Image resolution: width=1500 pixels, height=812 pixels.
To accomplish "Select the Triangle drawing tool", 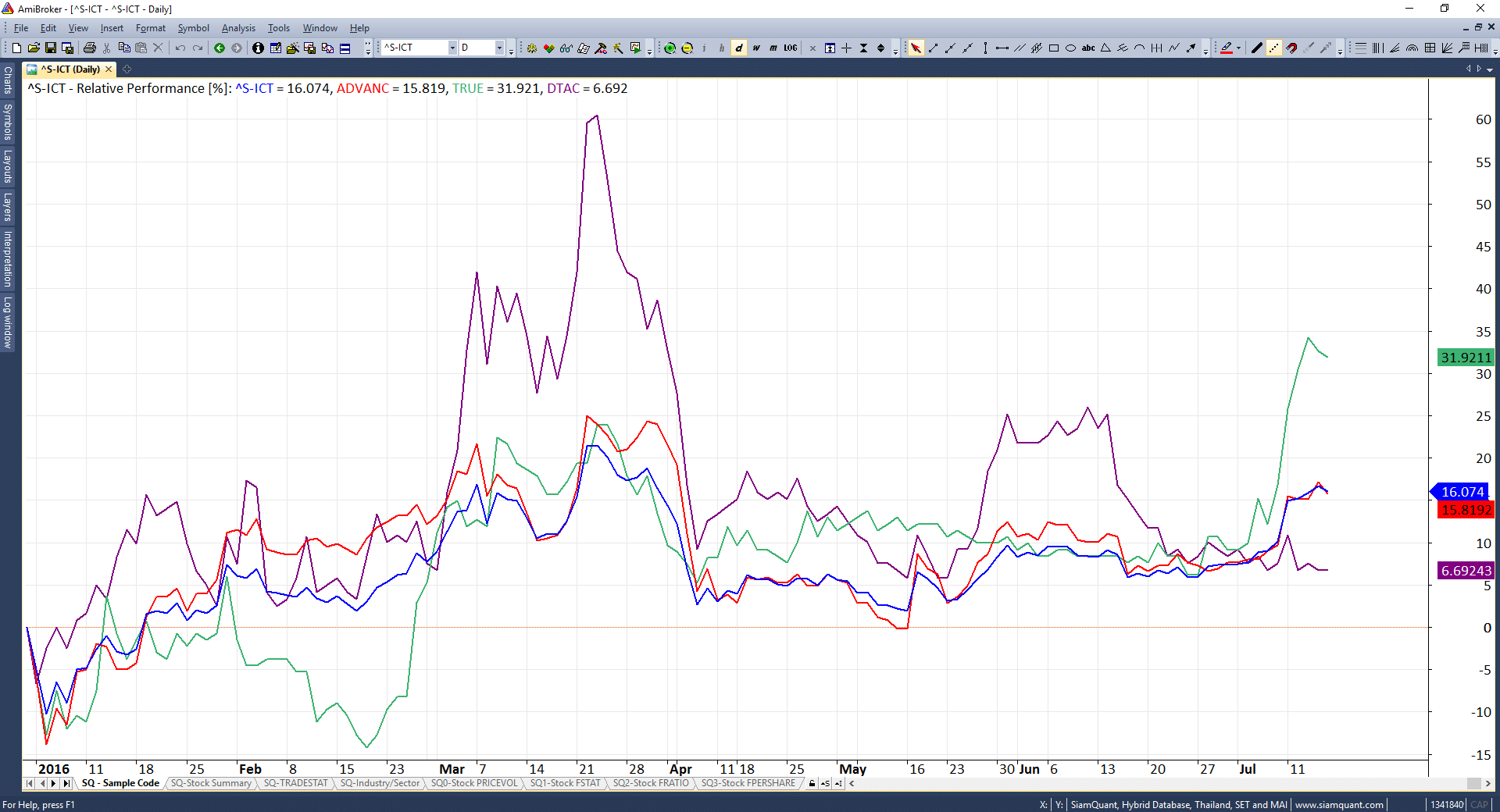I will coord(1105,48).
